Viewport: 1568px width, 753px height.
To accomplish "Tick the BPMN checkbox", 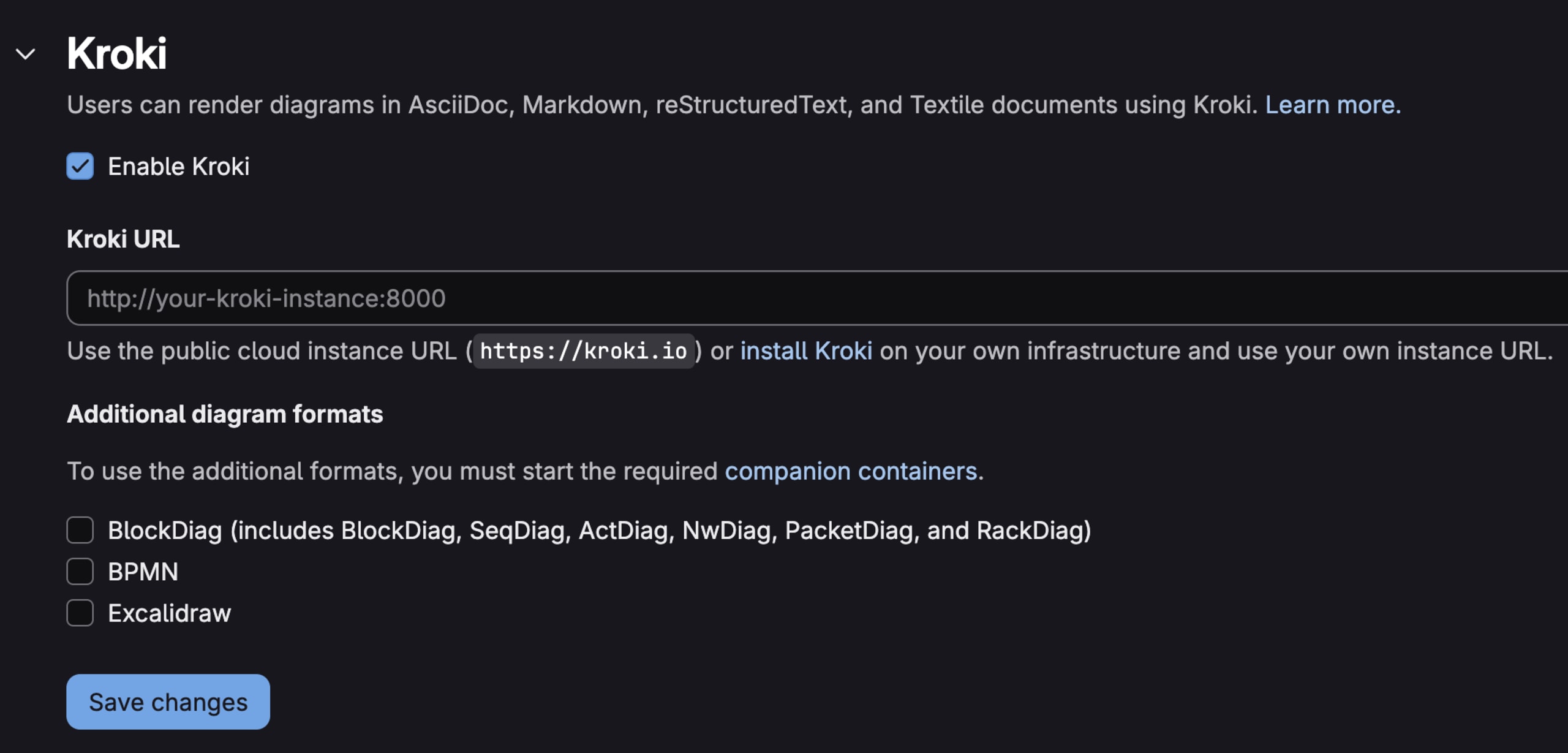I will click(x=80, y=572).
